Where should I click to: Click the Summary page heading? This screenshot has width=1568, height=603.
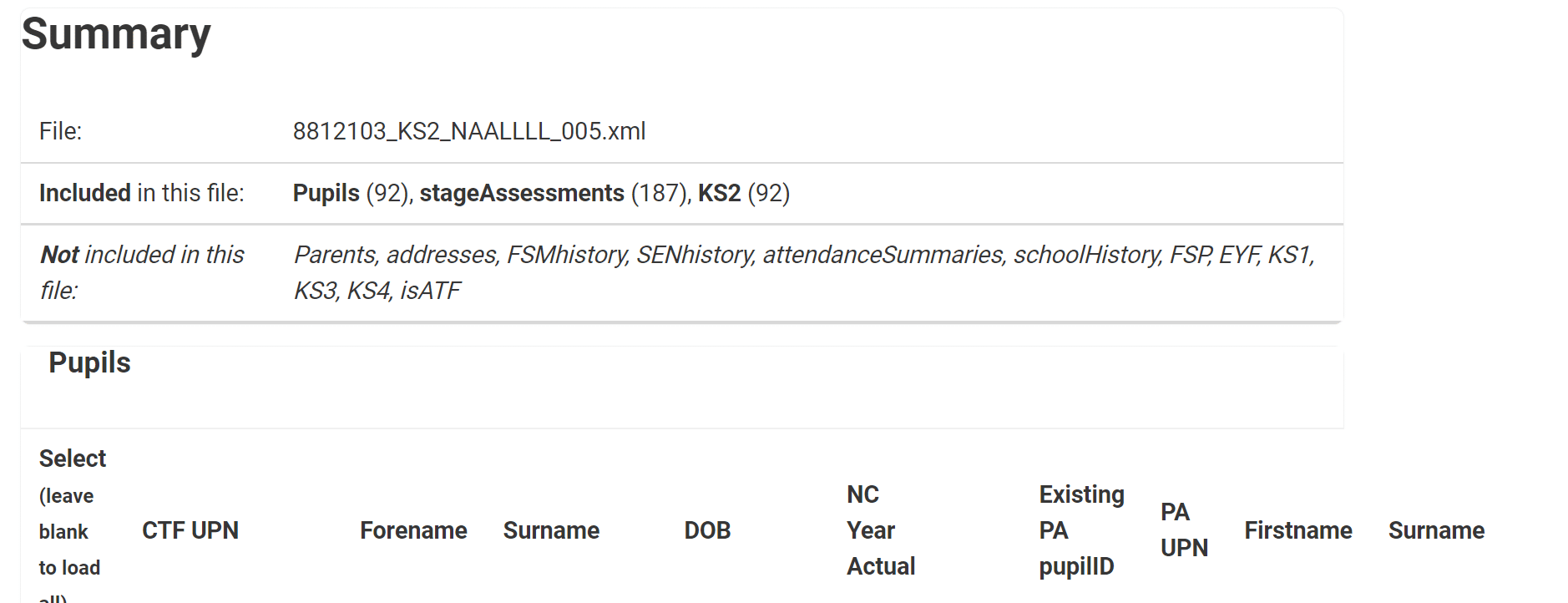(x=116, y=35)
